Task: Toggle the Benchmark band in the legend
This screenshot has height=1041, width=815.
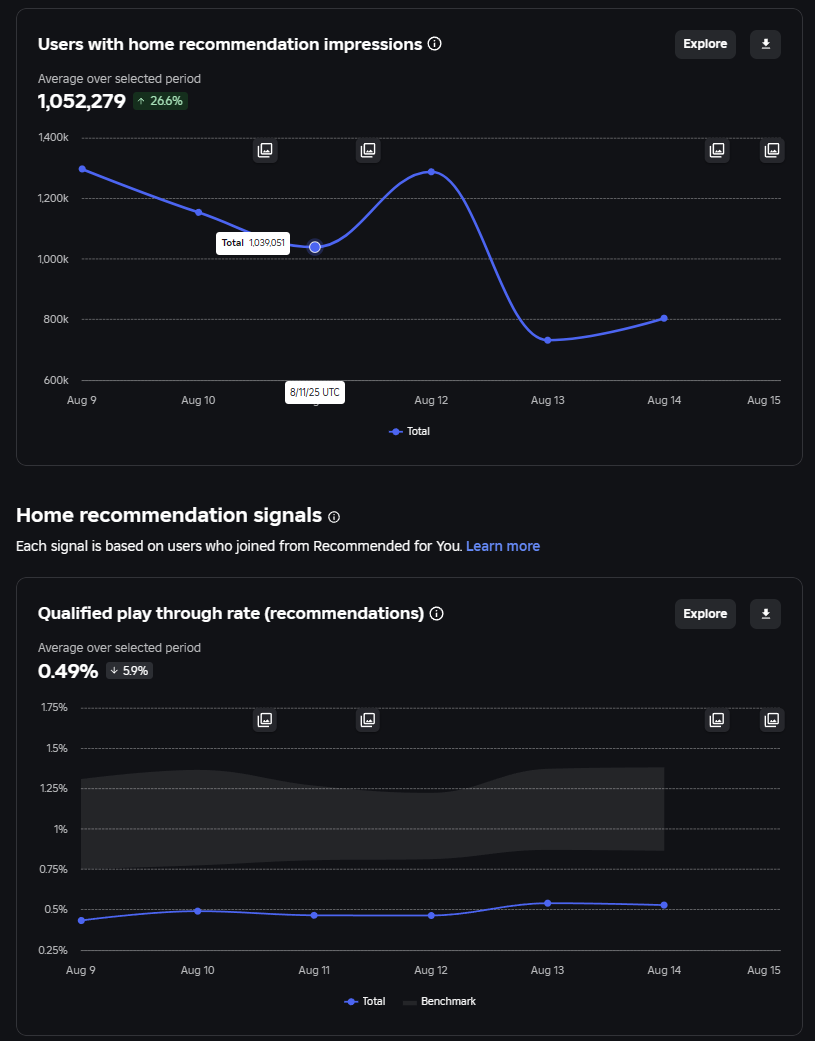Action: coord(439,1001)
